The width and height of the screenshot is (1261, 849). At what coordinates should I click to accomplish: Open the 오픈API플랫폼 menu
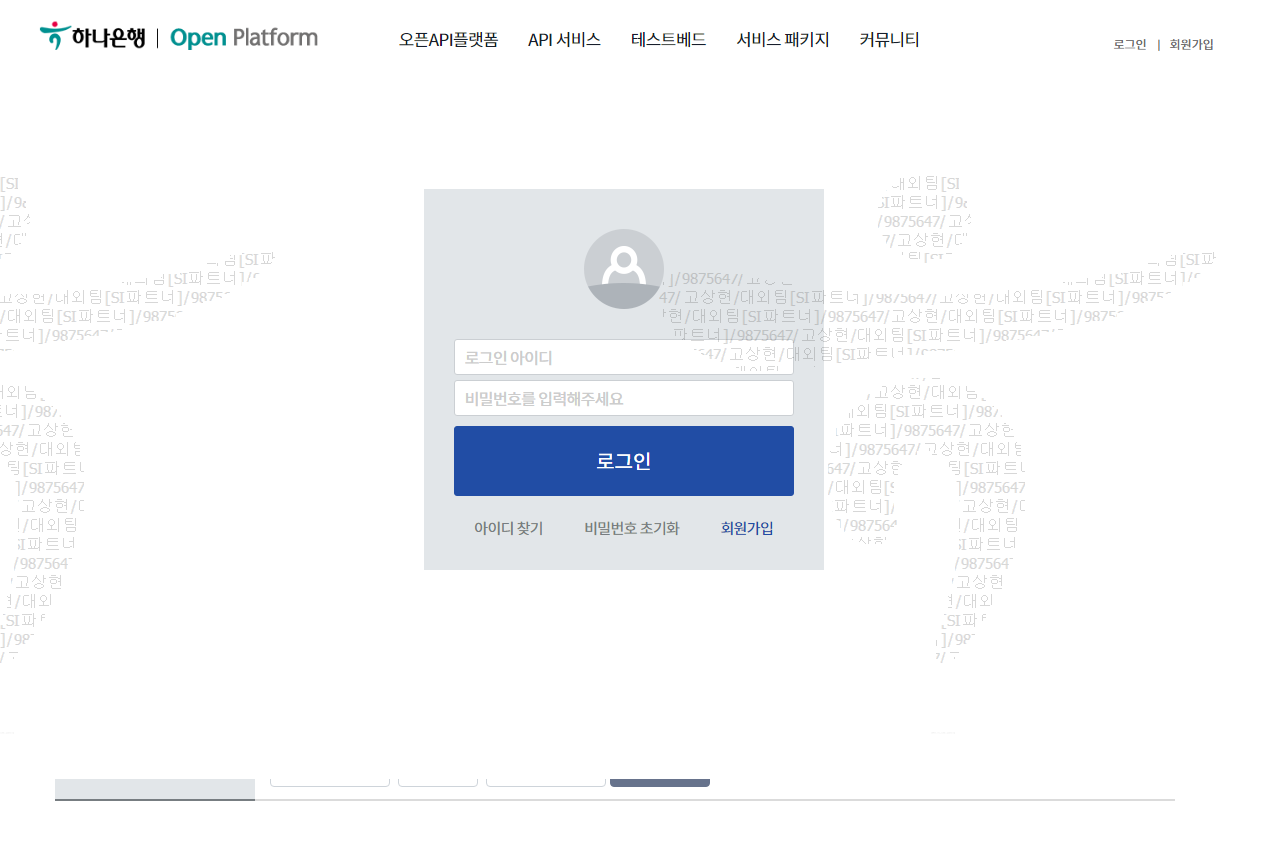pos(447,40)
